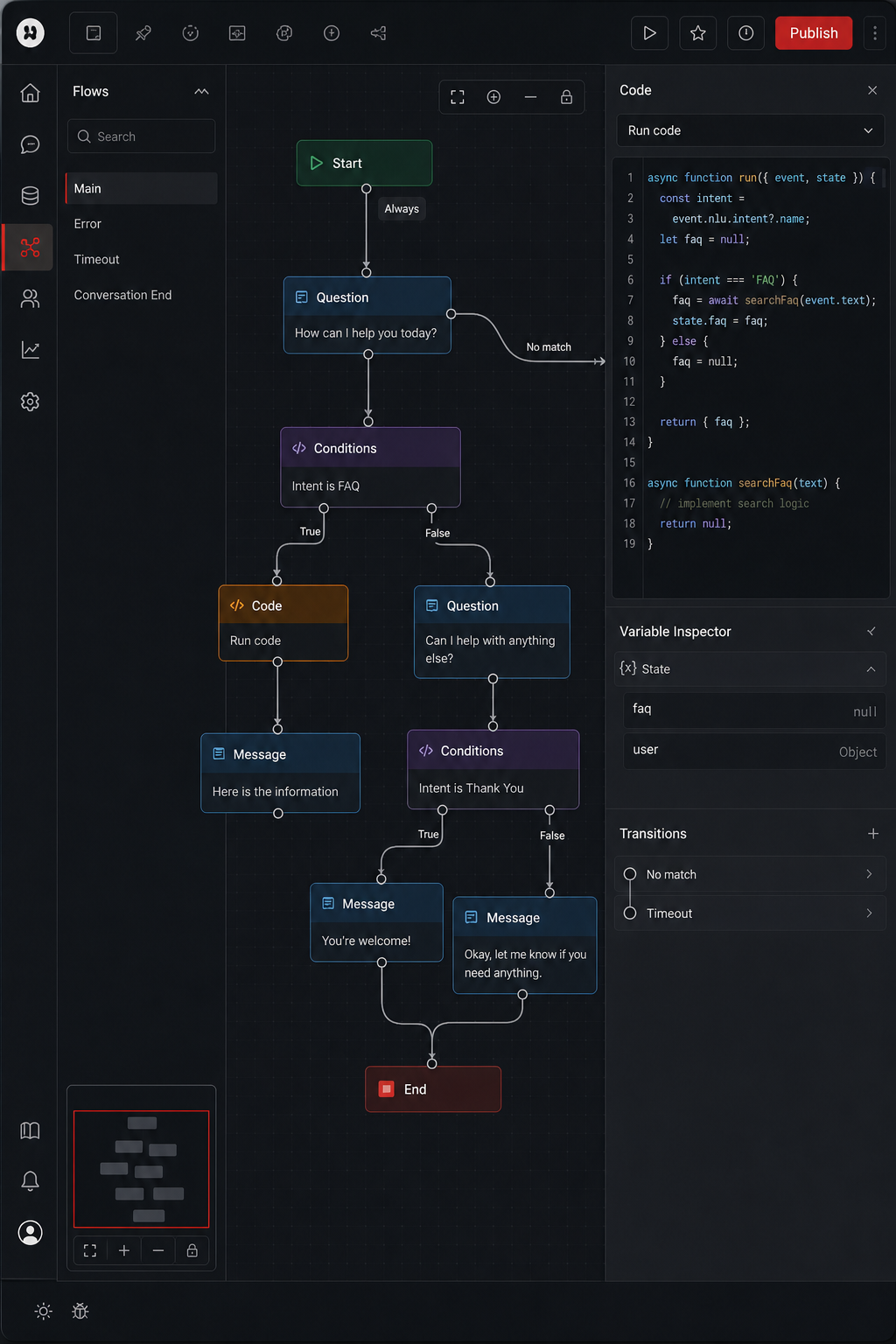
Task: Click the share icon in top toolbar
Action: click(x=379, y=33)
